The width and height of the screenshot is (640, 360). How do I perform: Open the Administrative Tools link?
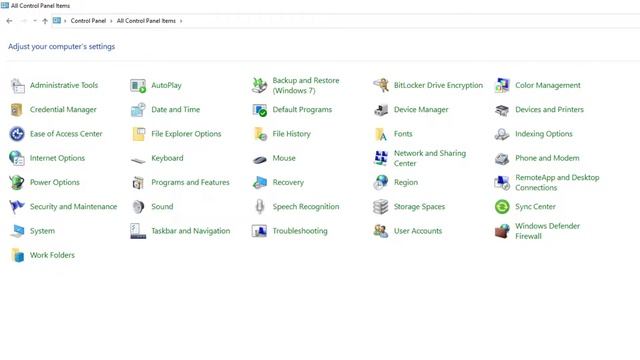(x=64, y=85)
